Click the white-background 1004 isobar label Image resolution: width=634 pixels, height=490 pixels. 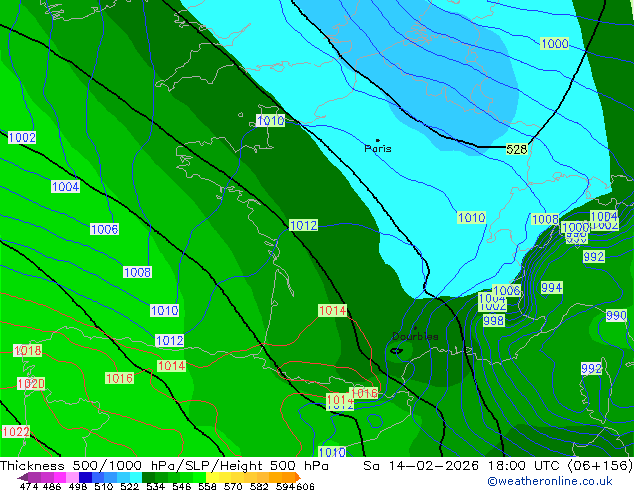click(66, 186)
